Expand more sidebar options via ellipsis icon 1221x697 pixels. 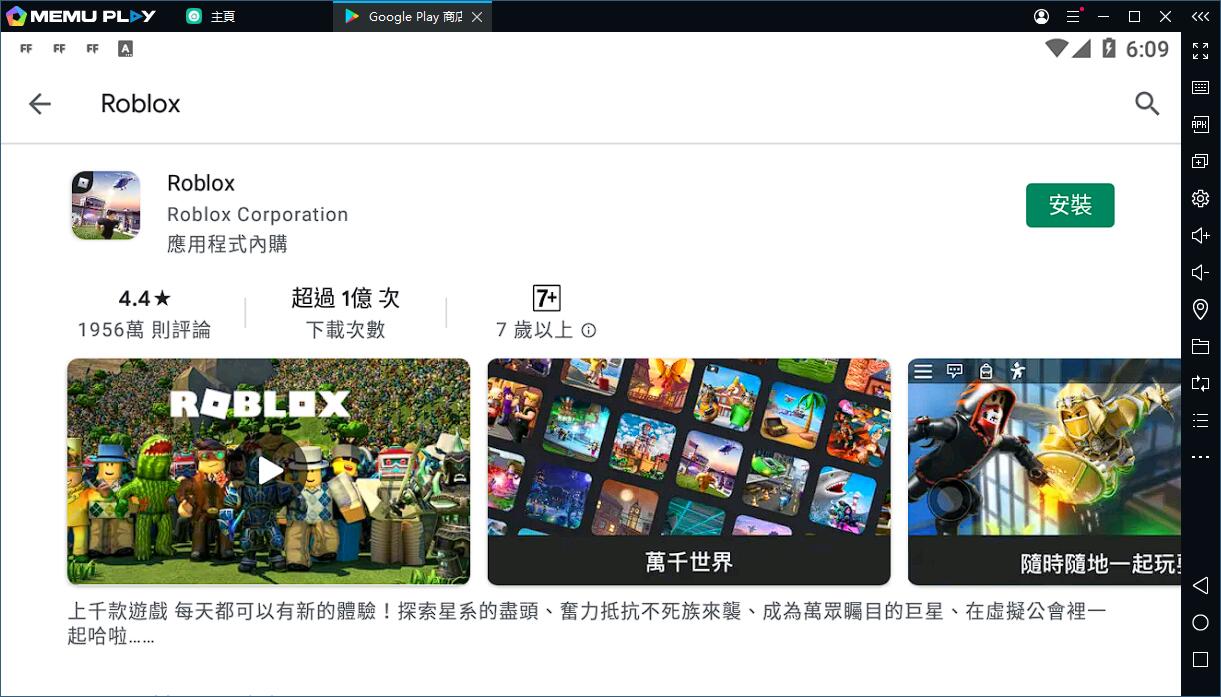pos(1200,456)
